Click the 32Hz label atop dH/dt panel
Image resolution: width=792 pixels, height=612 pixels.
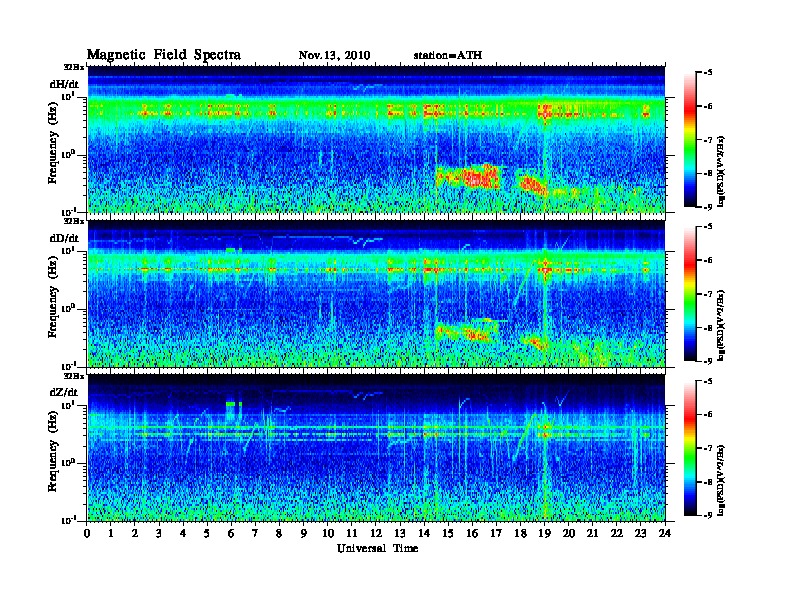(73, 67)
